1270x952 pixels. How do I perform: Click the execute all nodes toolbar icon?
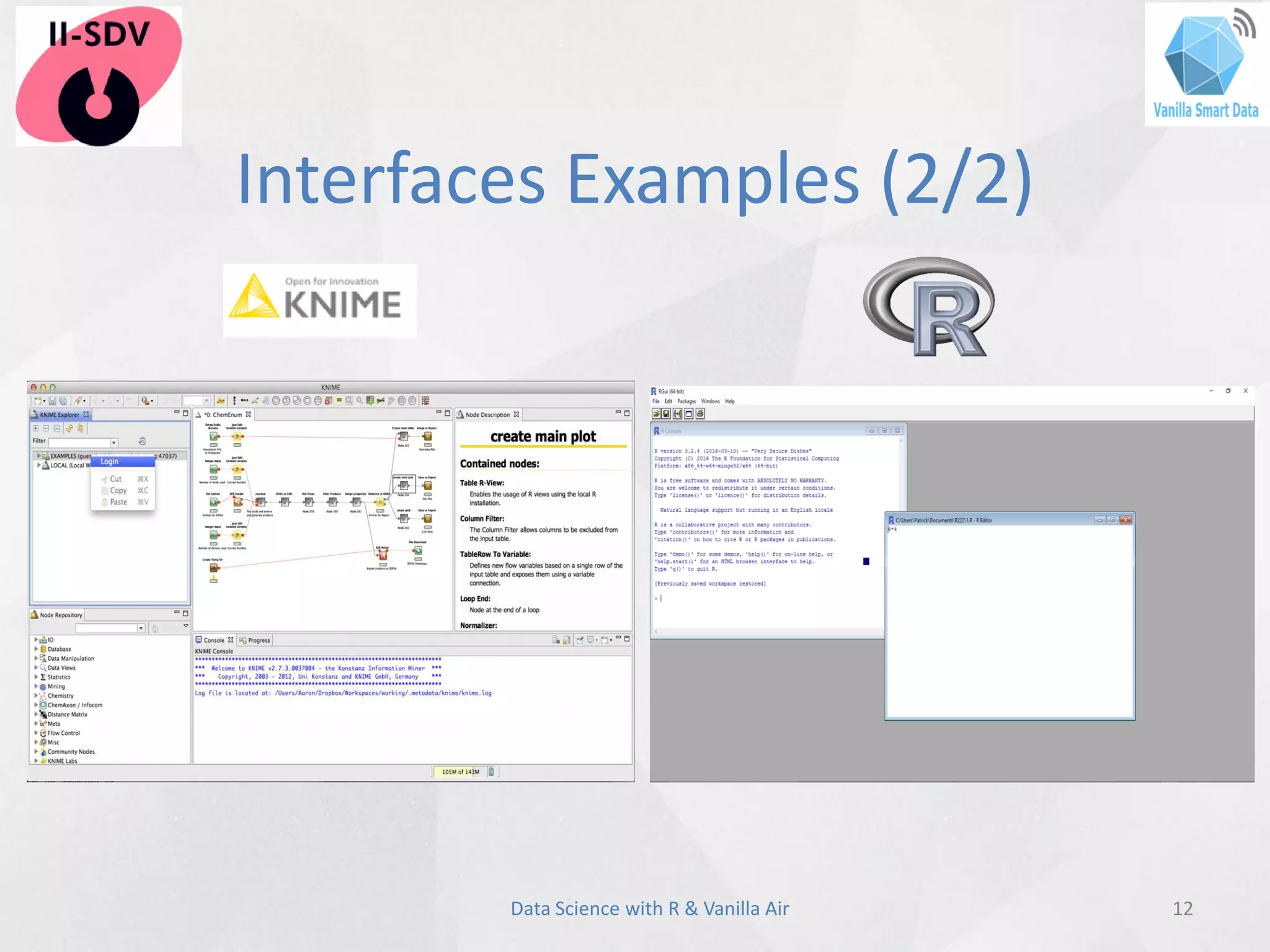(x=286, y=401)
